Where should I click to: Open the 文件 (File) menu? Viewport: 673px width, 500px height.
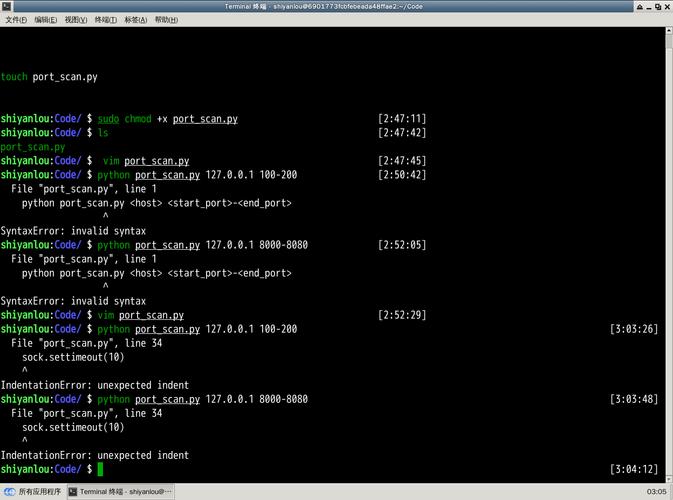coord(16,20)
